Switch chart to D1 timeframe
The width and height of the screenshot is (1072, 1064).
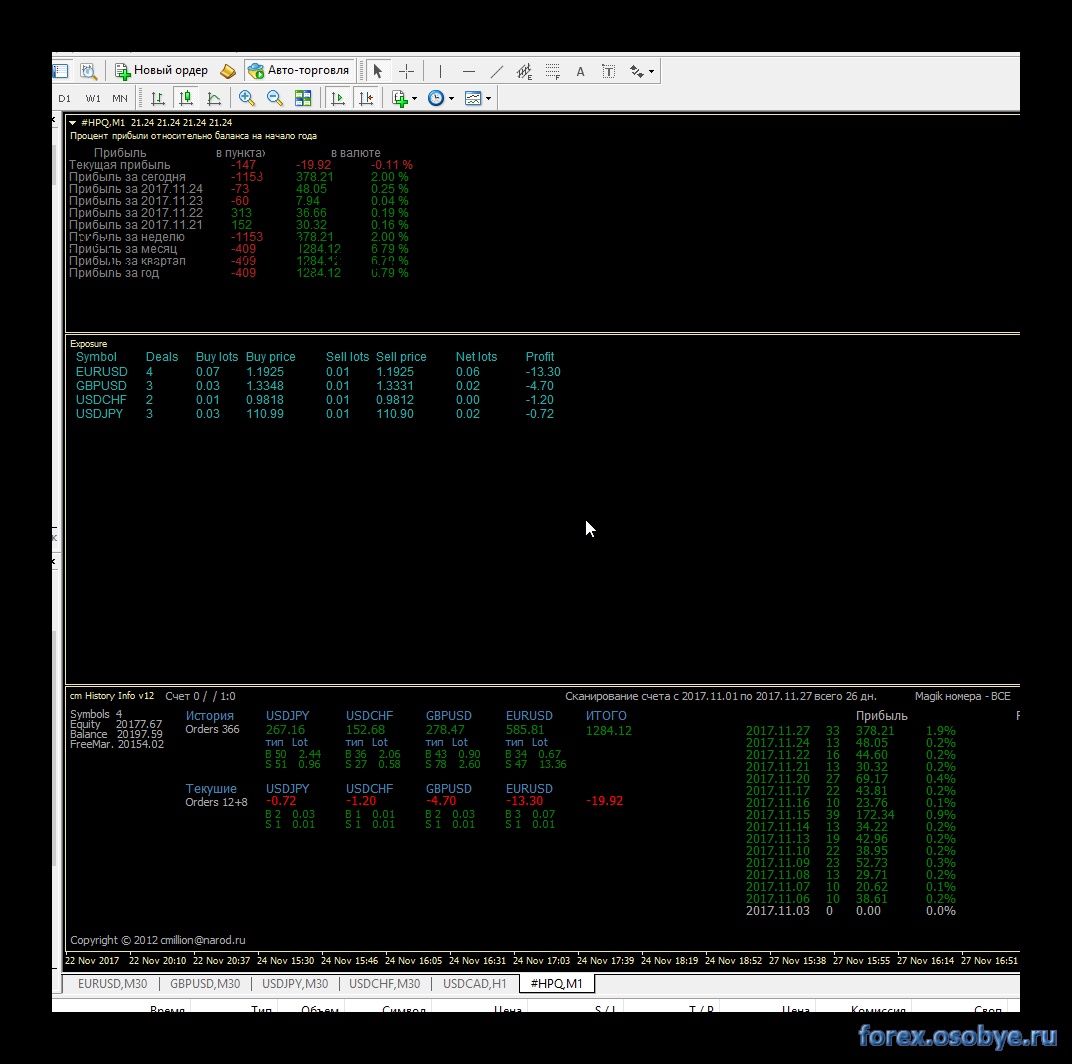click(x=64, y=98)
